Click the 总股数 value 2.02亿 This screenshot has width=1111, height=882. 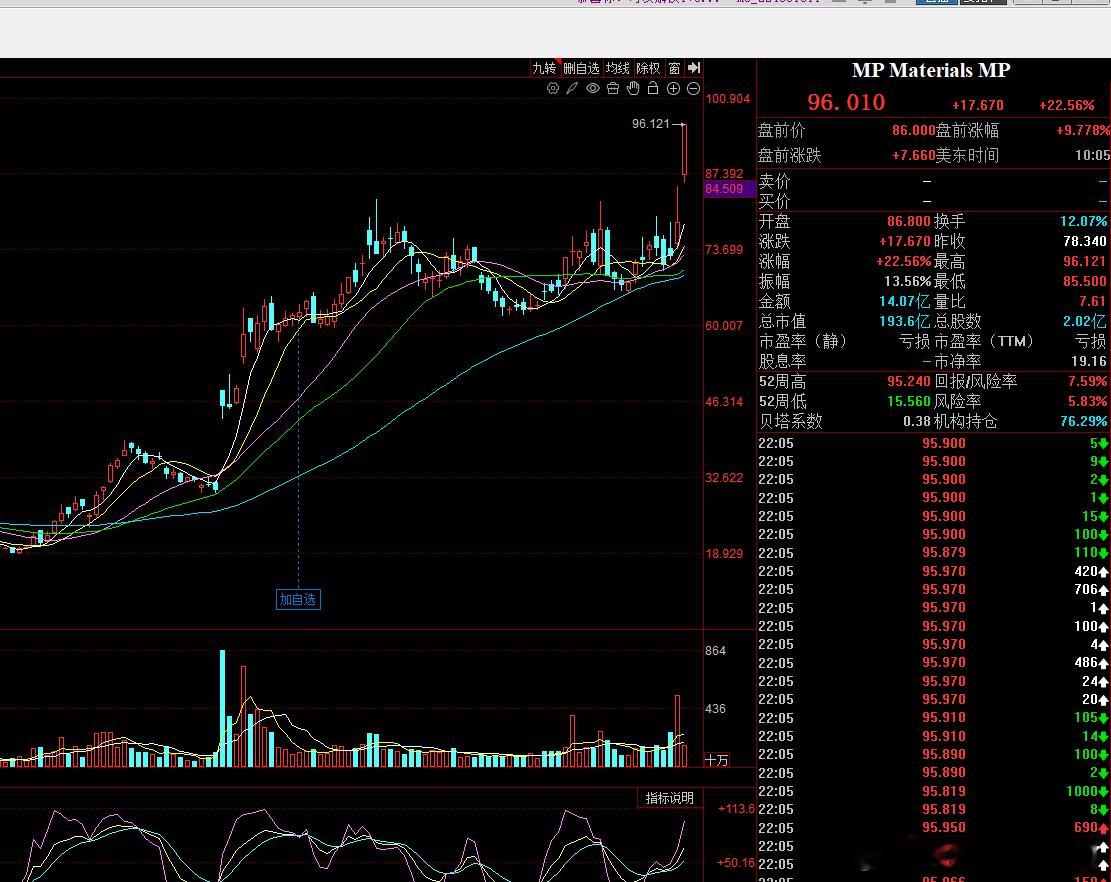click(x=1085, y=321)
